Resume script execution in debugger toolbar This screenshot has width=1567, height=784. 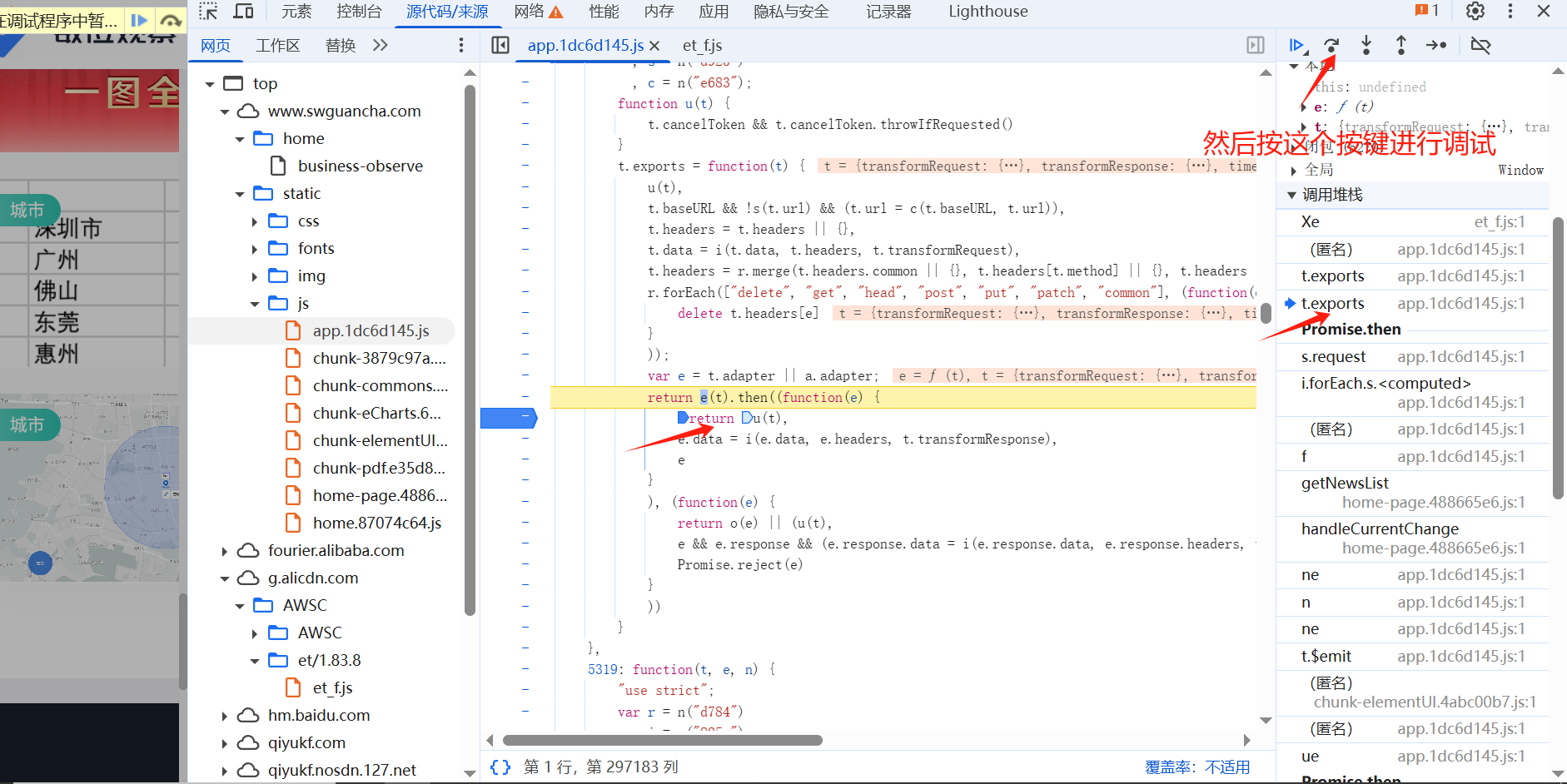(1297, 46)
